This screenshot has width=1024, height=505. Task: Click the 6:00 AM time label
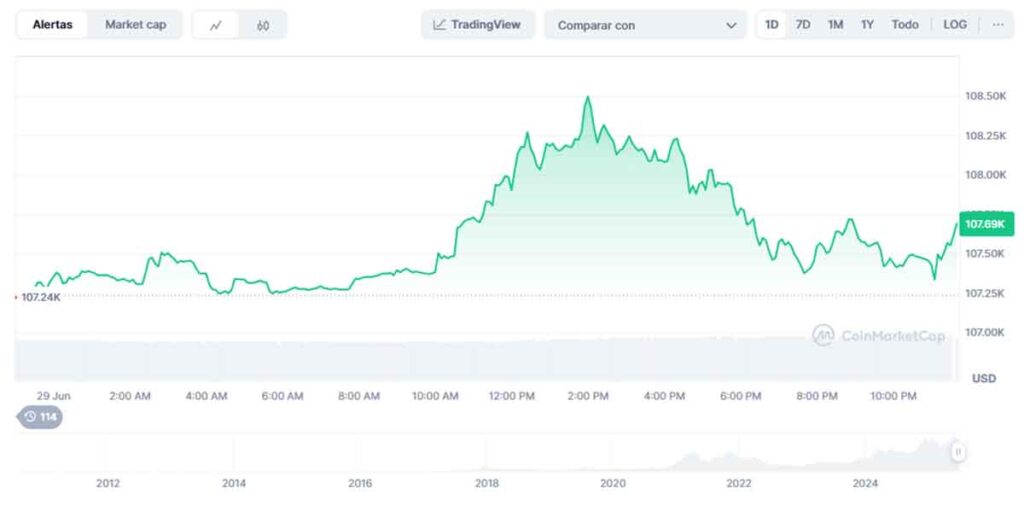[282, 396]
